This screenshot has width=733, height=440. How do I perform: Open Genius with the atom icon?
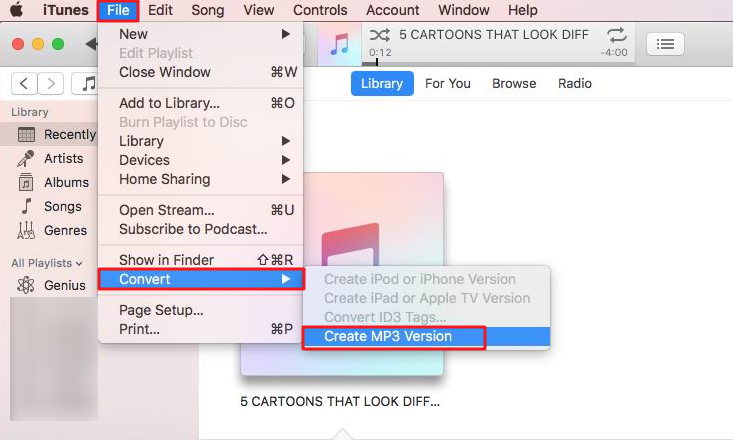click(26, 285)
